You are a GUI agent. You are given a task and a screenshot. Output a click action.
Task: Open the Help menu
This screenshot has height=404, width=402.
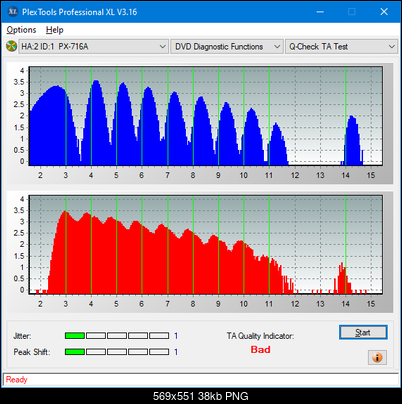pyautogui.click(x=55, y=30)
